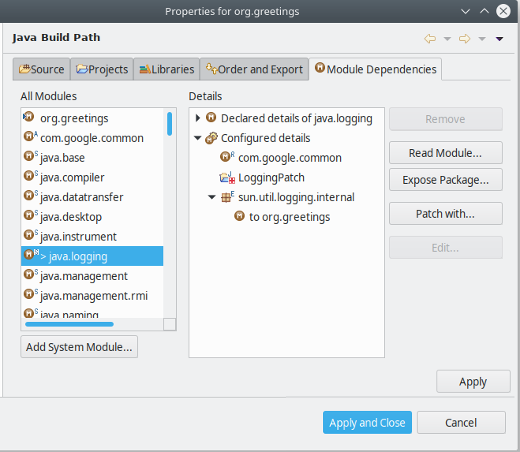Screen dimensions: 520x452
Task: Click the Order and Export tab icon
Action: point(211,68)
